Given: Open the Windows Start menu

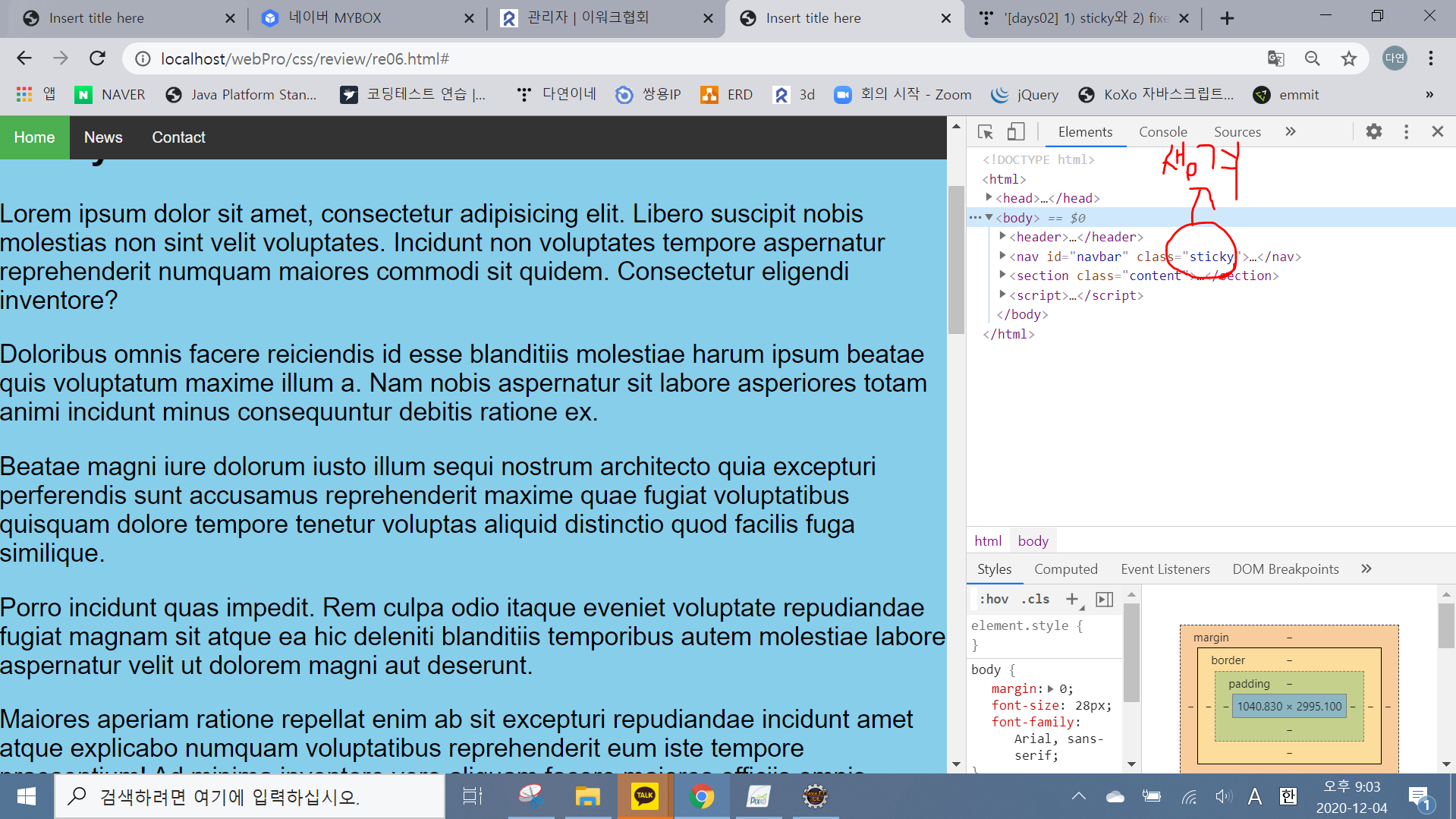Looking at the screenshot, I should click(26, 796).
